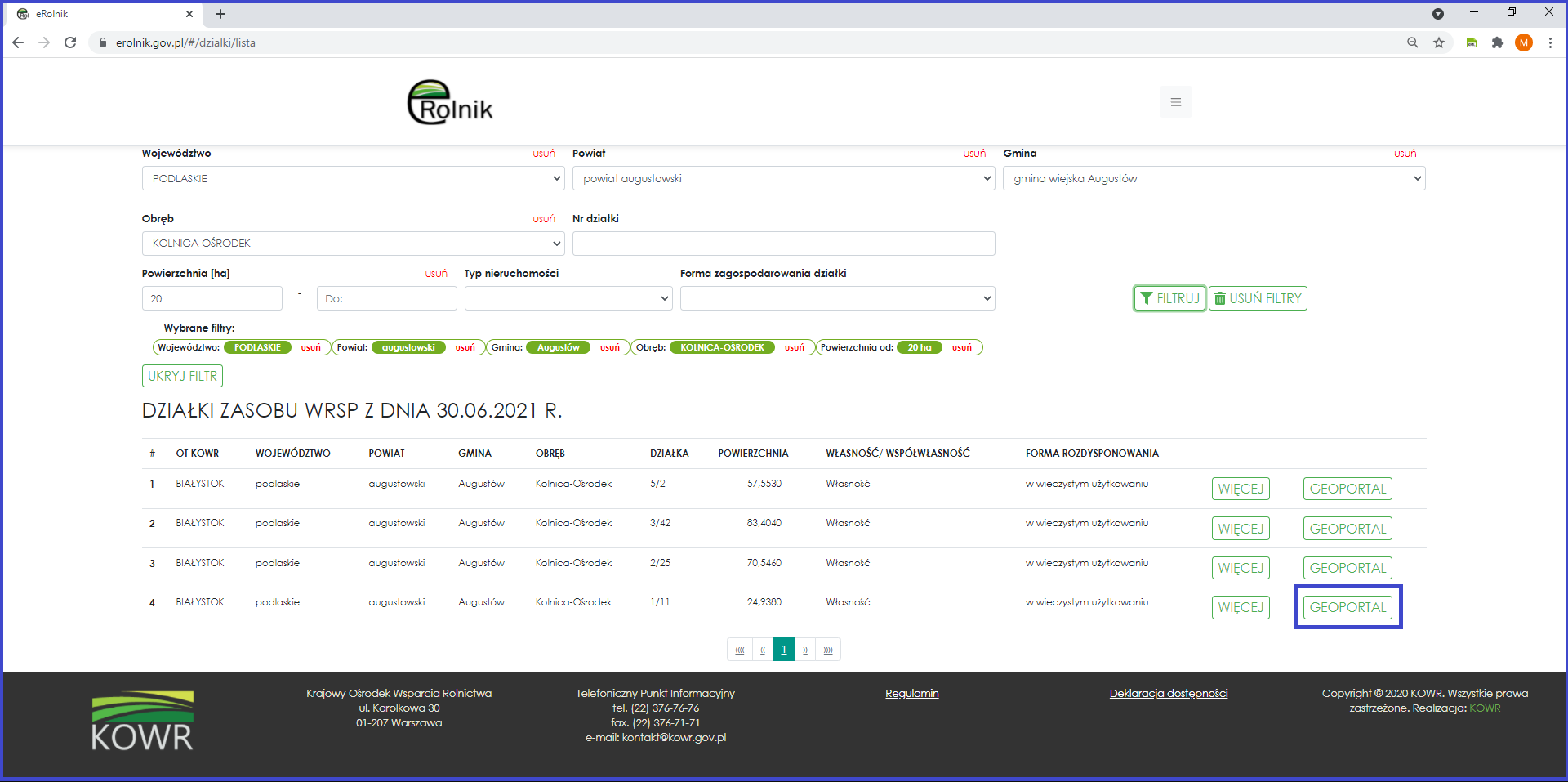Image resolution: width=1568 pixels, height=782 pixels.
Task: Open GEOPORTAL for parcel 1/11
Action: coord(1347,607)
